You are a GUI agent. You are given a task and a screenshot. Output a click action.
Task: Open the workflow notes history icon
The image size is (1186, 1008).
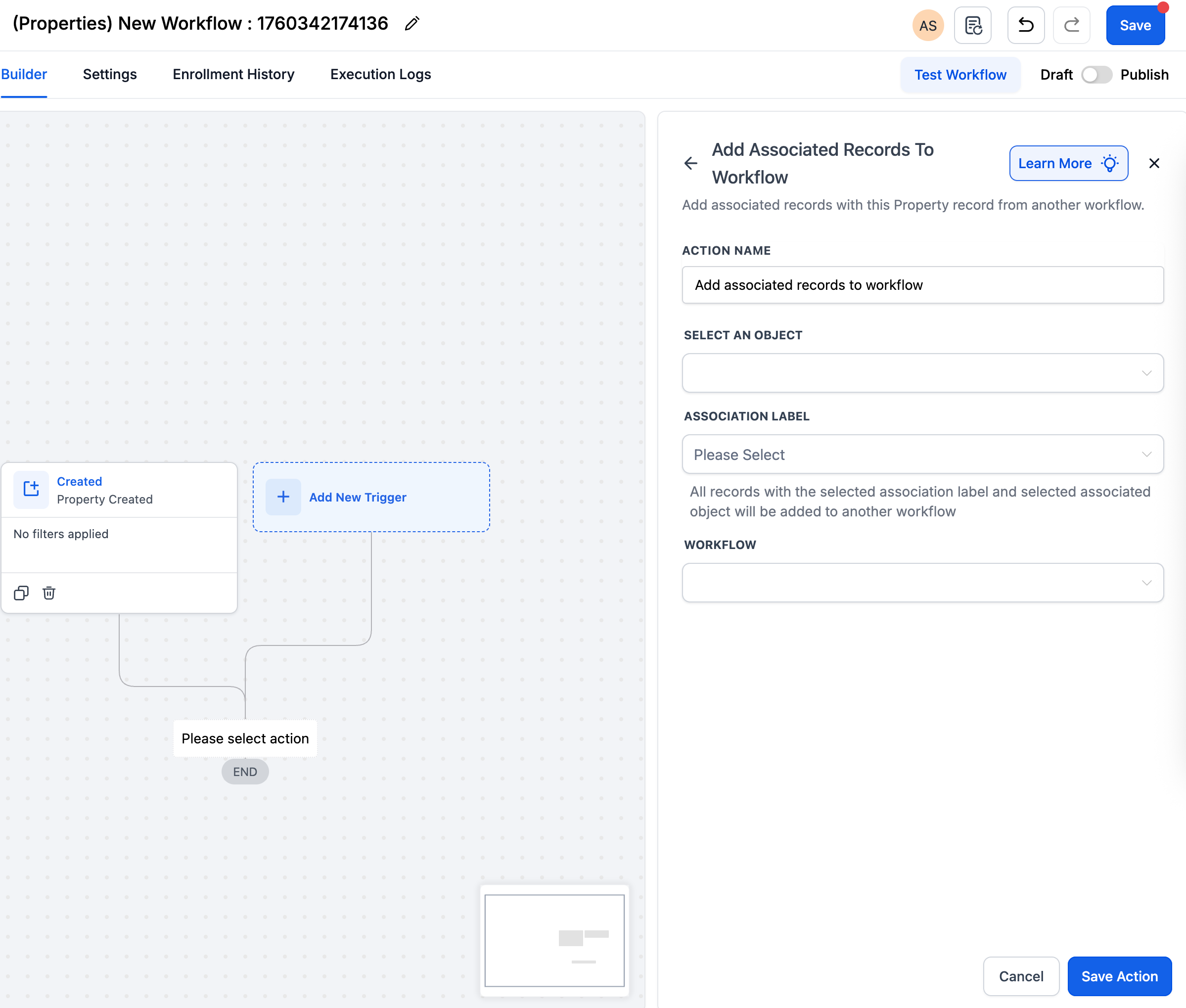pos(973,25)
